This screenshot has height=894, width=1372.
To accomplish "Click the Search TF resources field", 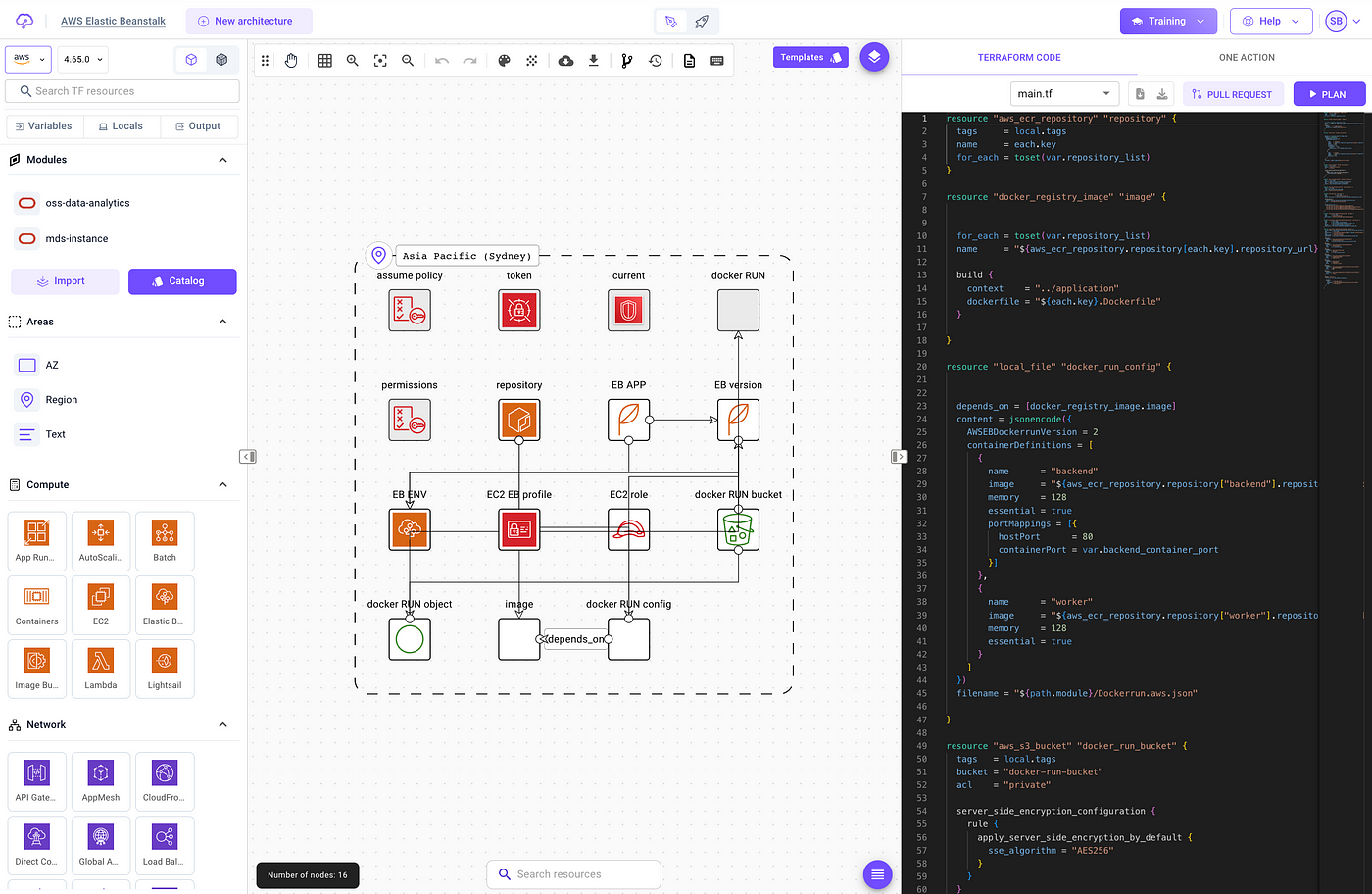I will click(x=122, y=91).
